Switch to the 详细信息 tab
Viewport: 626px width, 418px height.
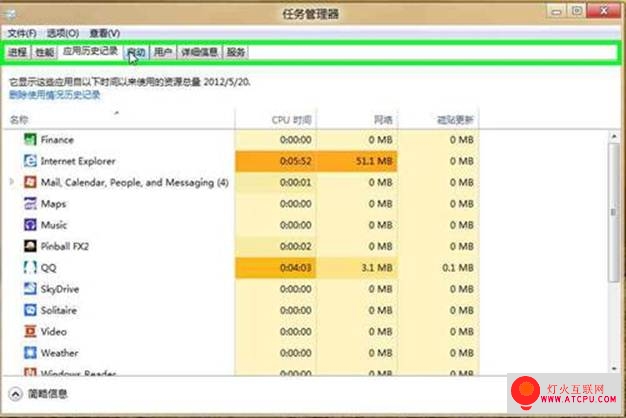point(199,52)
